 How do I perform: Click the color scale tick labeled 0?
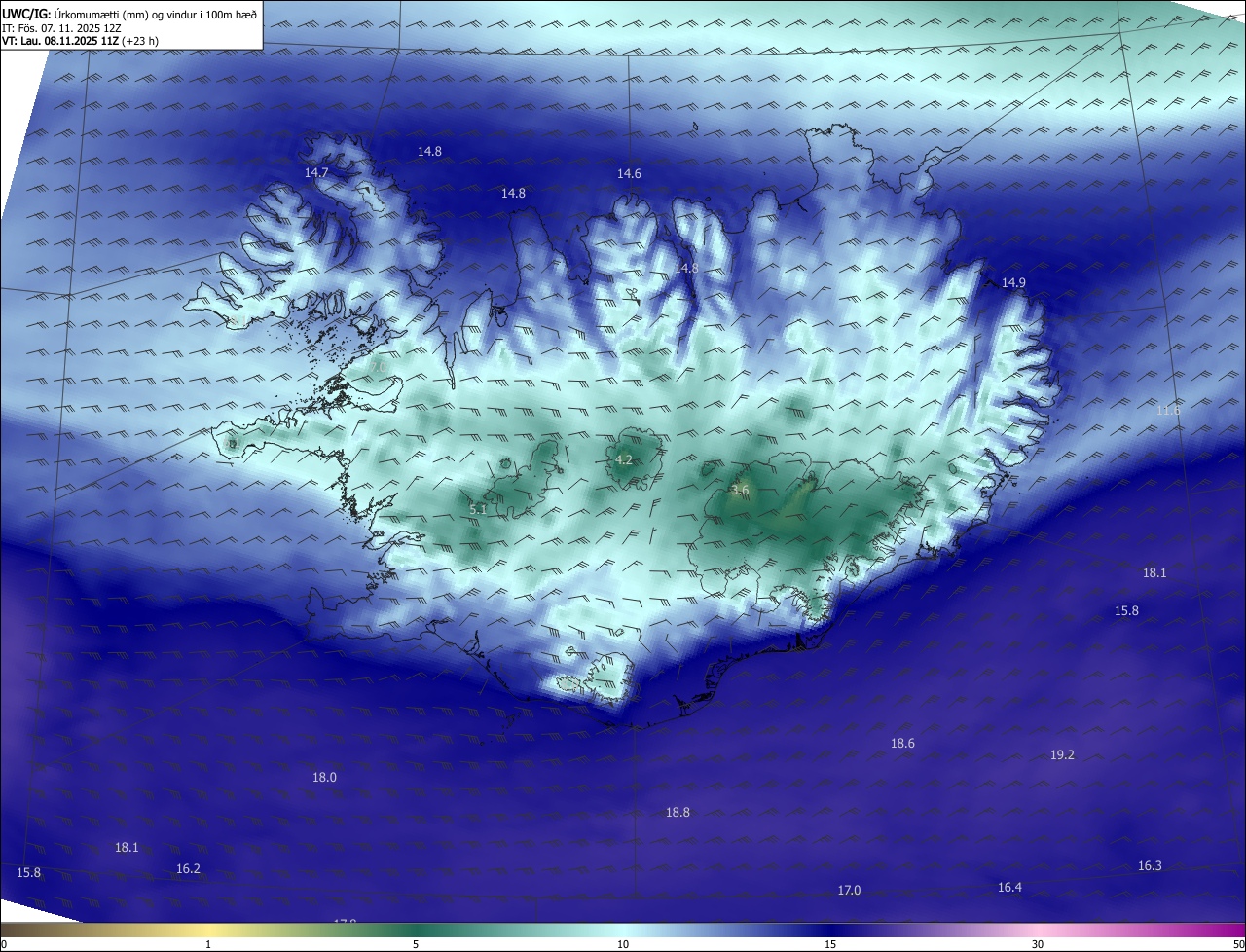coord(4,944)
